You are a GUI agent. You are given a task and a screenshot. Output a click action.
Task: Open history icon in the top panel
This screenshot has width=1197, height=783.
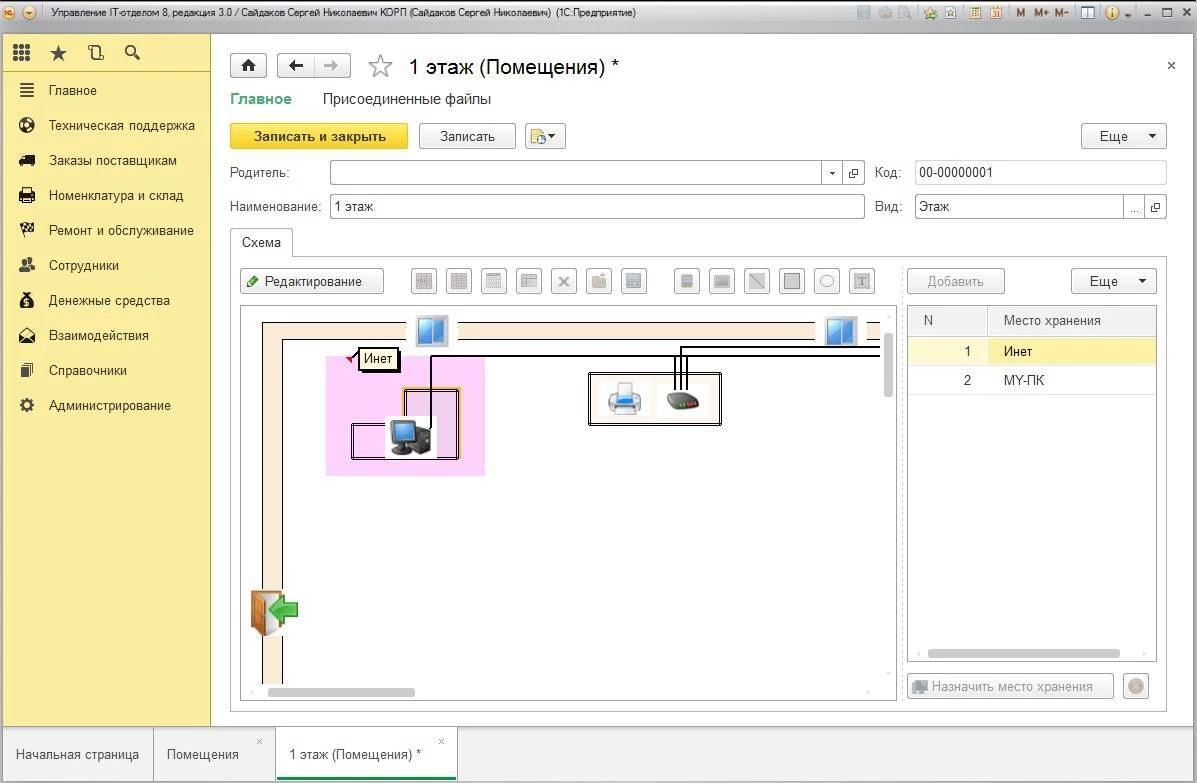[95, 53]
